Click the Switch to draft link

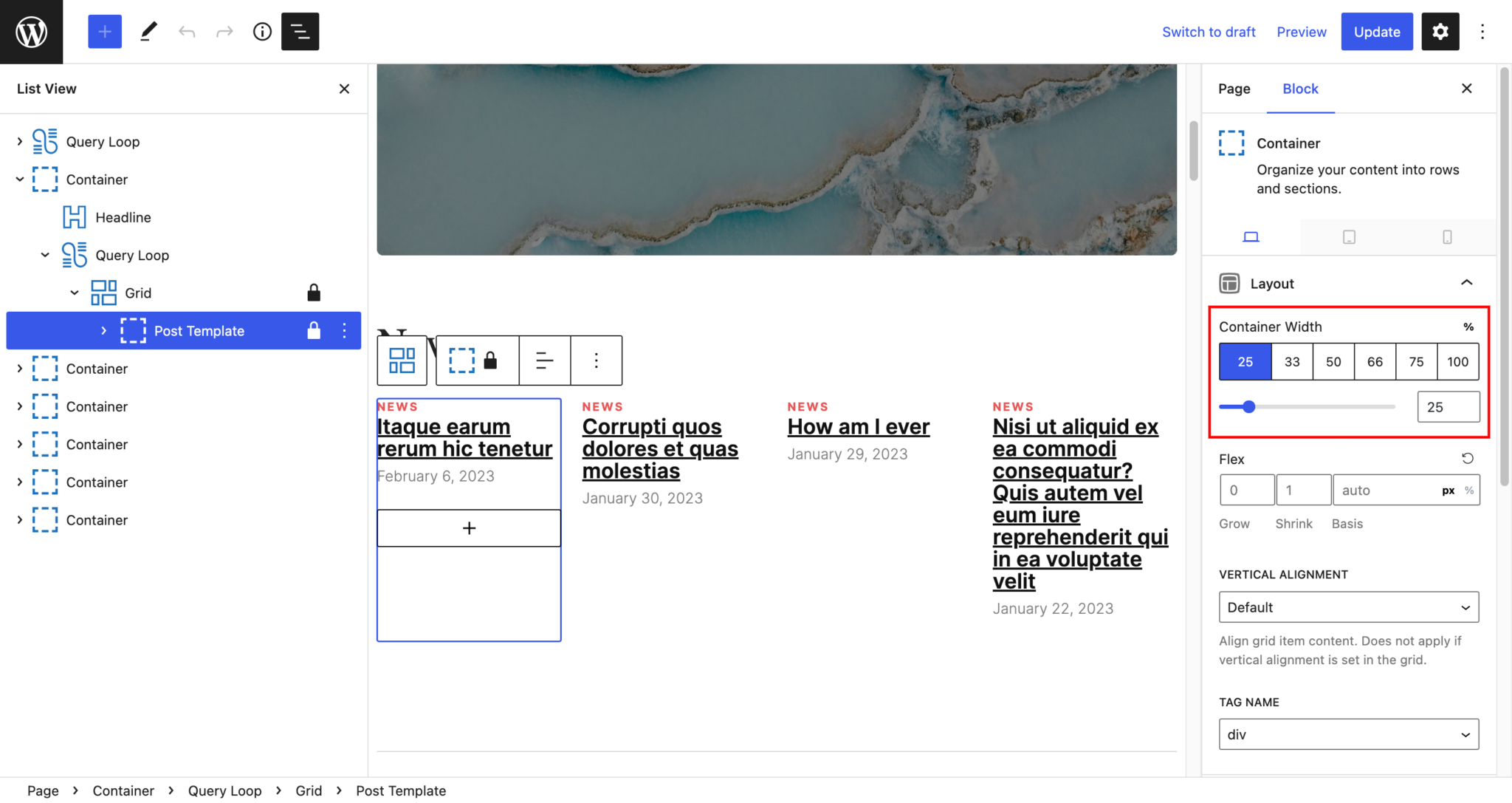pos(1209,32)
